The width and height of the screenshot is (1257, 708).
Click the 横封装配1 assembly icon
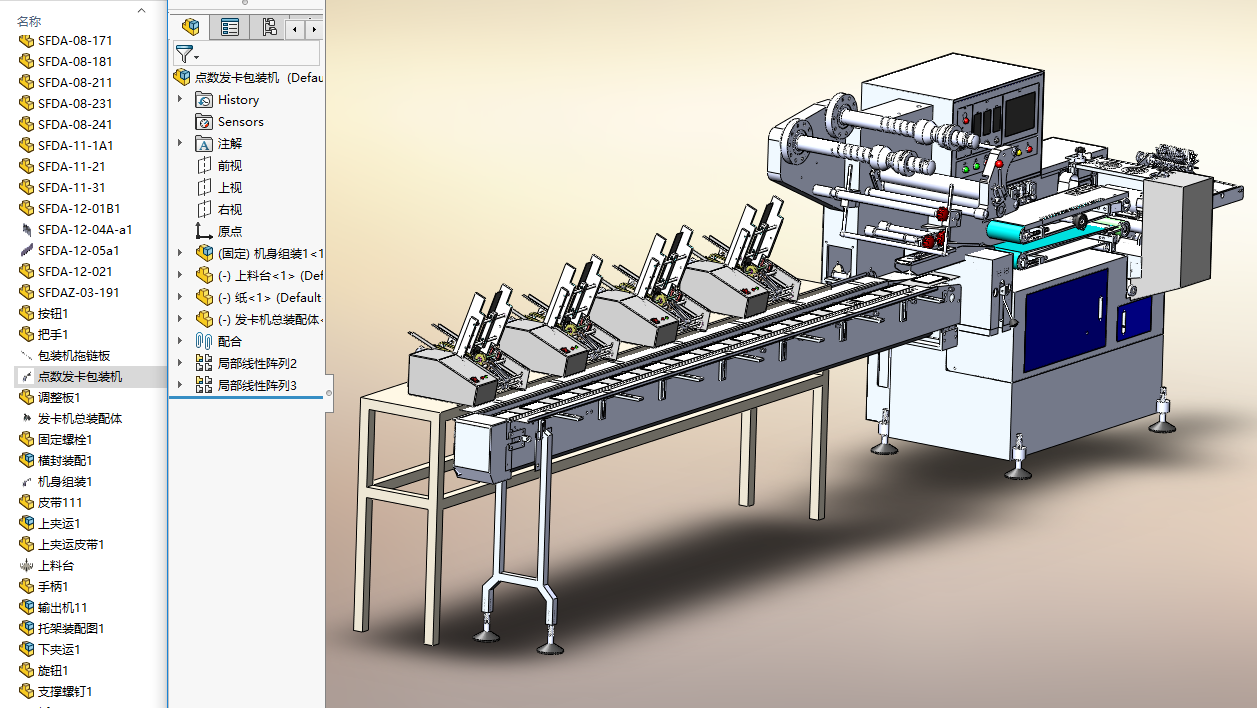26,461
